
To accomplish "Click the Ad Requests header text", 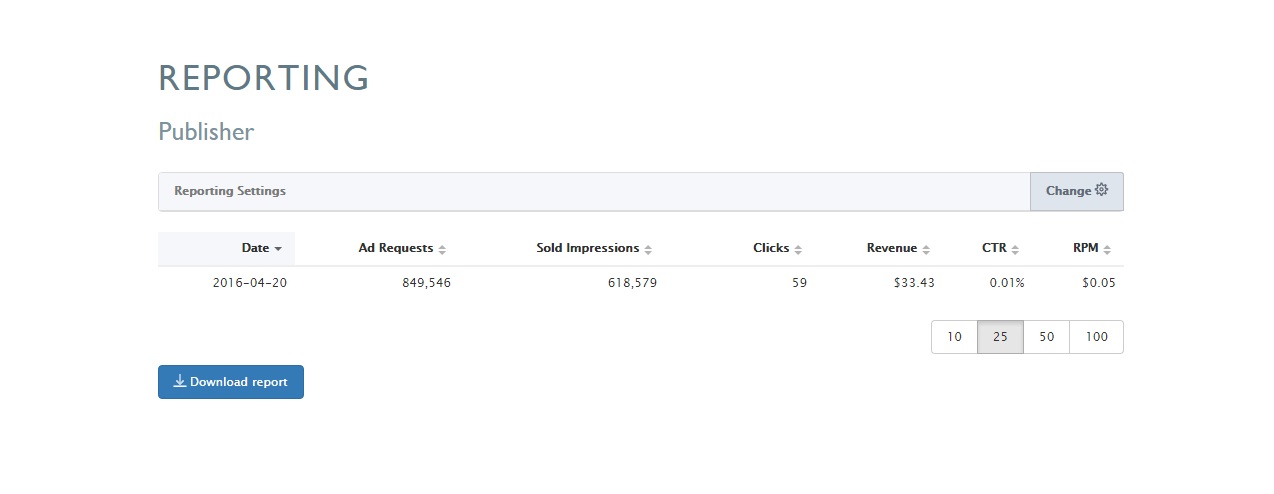I will coord(396,248).
